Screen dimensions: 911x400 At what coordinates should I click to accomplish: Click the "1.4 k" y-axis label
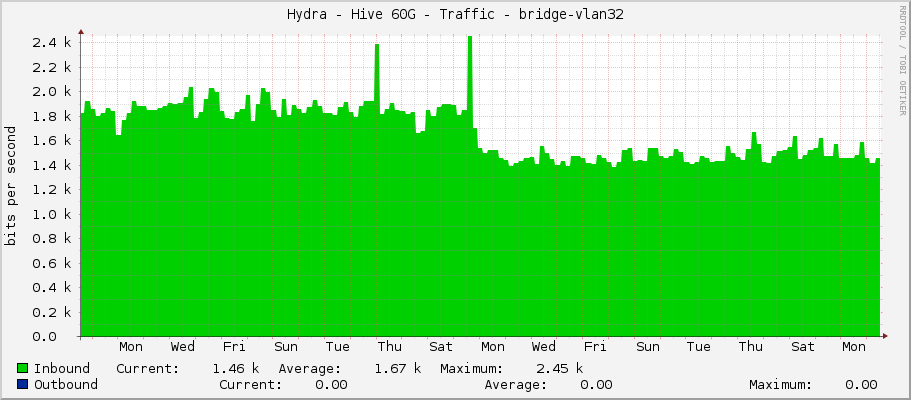coord(52,165)
